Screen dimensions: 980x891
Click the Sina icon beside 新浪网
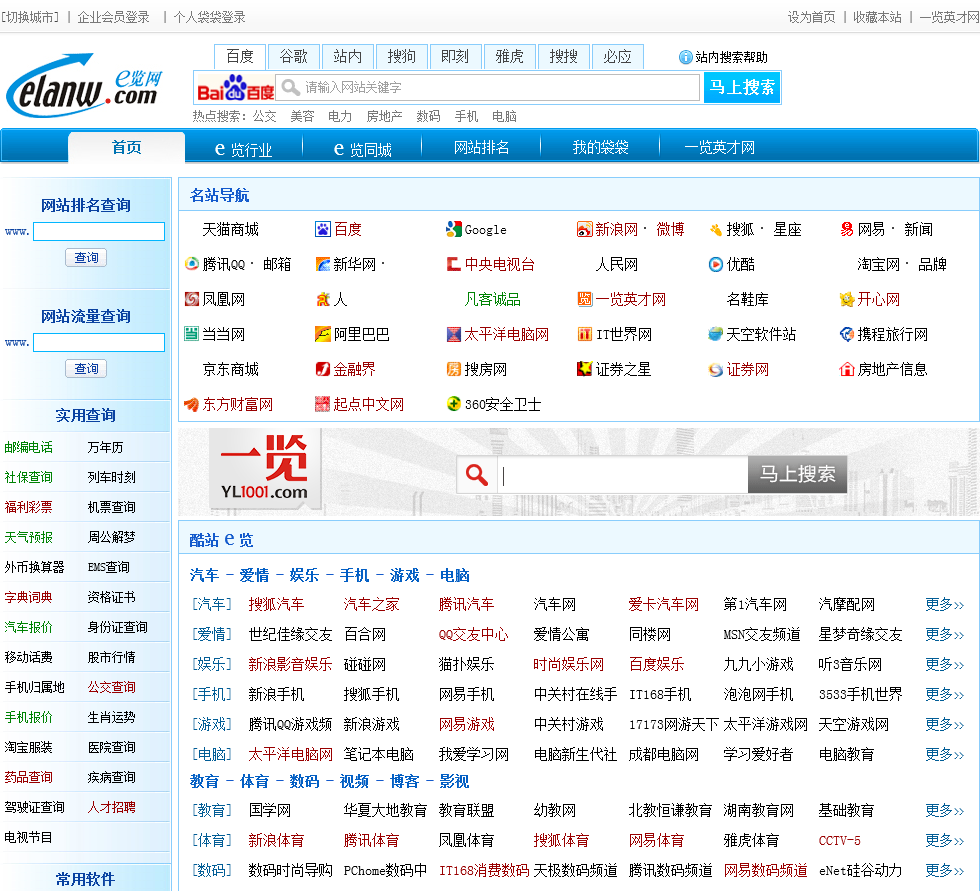pyautogui.click(x=584, y=229)
